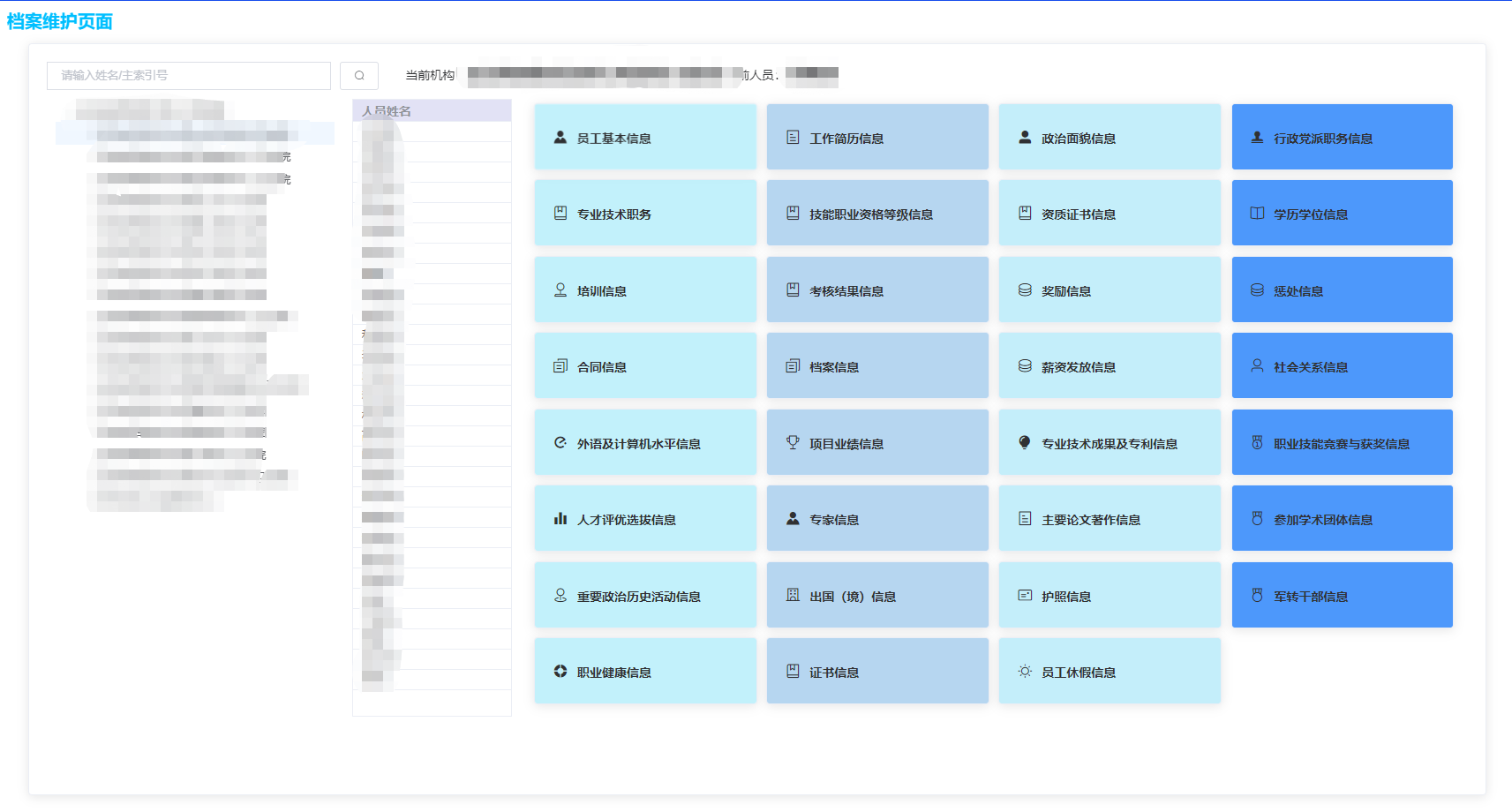Click the user icon on 社会关系信息 card
Image resolution: width=1512 pixels, height=812 pixels.
tap(1257, 366)
